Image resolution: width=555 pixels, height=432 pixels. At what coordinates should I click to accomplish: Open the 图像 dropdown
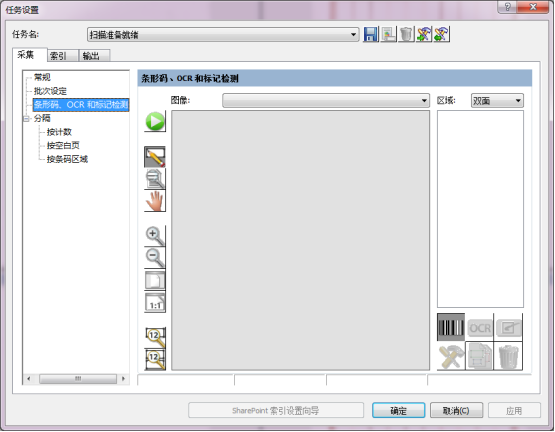326,101
